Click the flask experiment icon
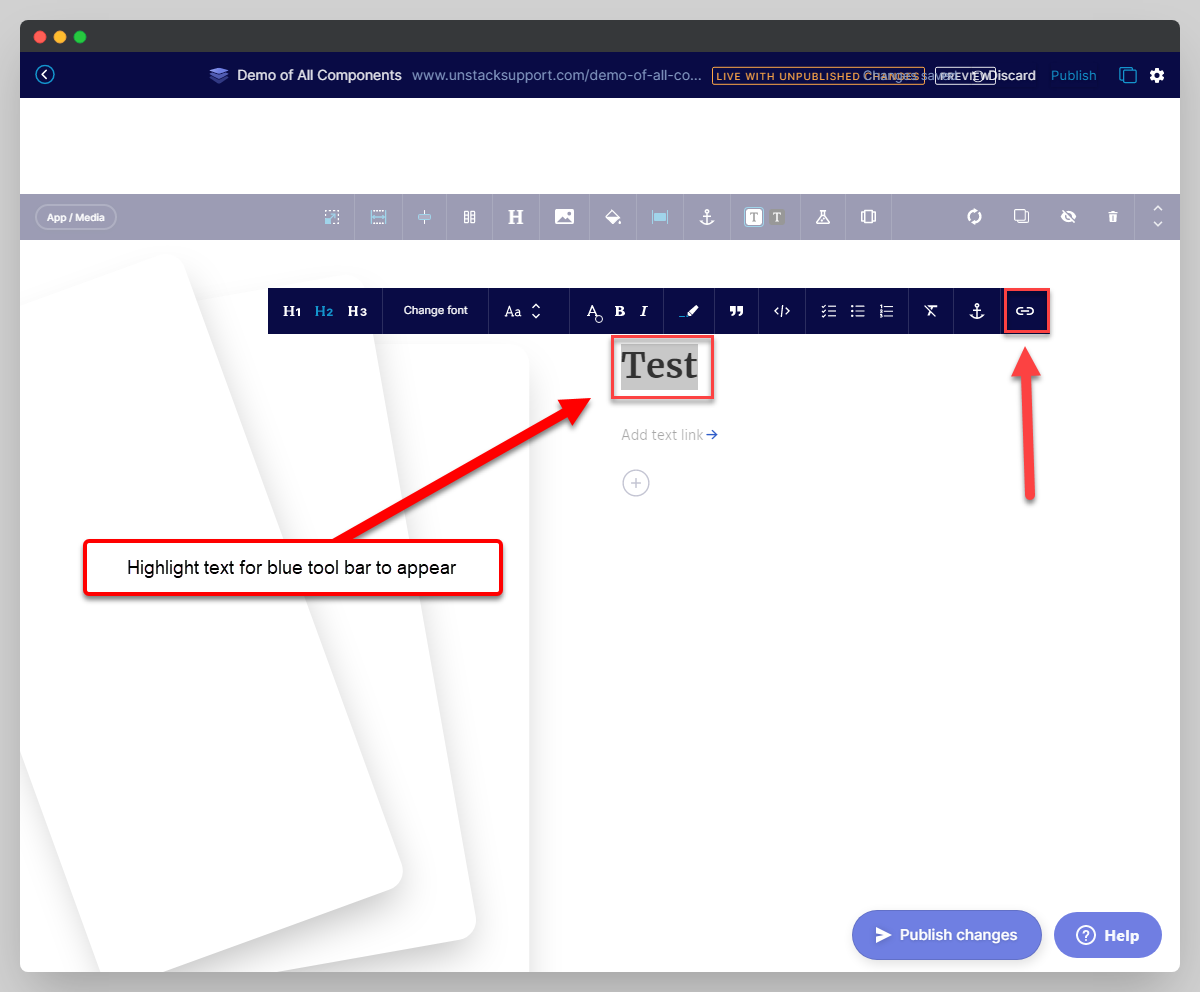This screenshot has width=1200, height=992. click(822, 217)
